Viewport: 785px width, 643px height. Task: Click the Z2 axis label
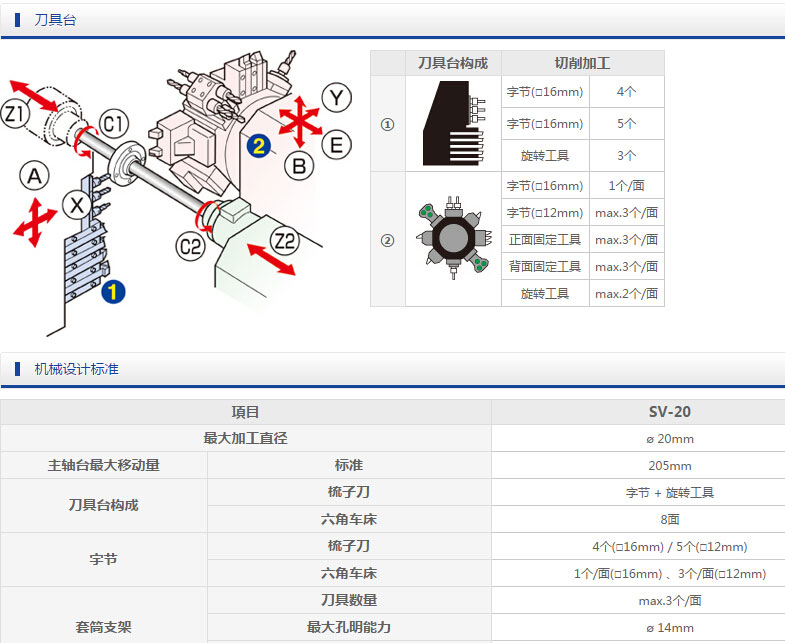[285, 240]
